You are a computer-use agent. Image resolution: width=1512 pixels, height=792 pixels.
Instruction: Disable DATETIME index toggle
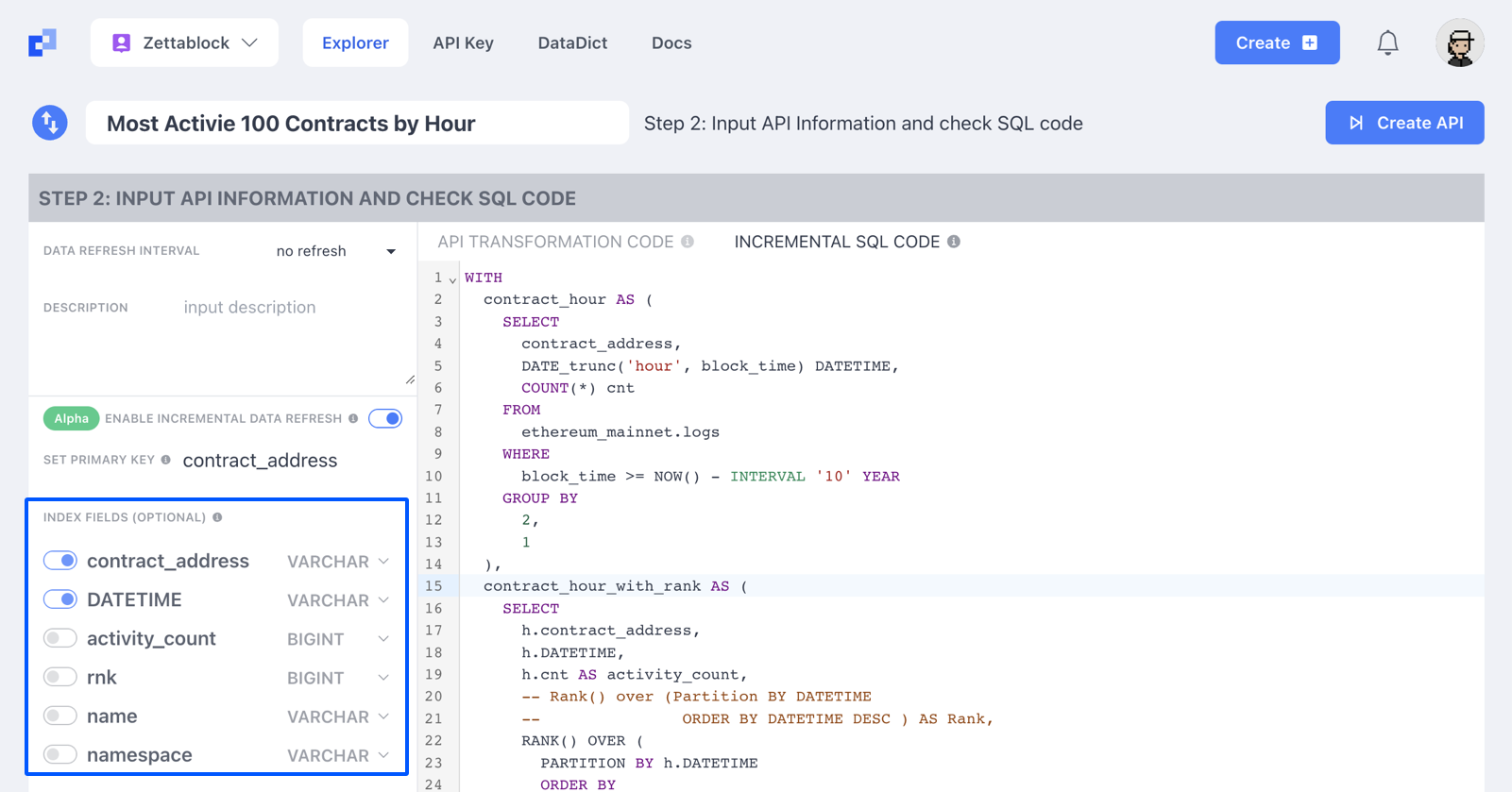coord(60,599)
